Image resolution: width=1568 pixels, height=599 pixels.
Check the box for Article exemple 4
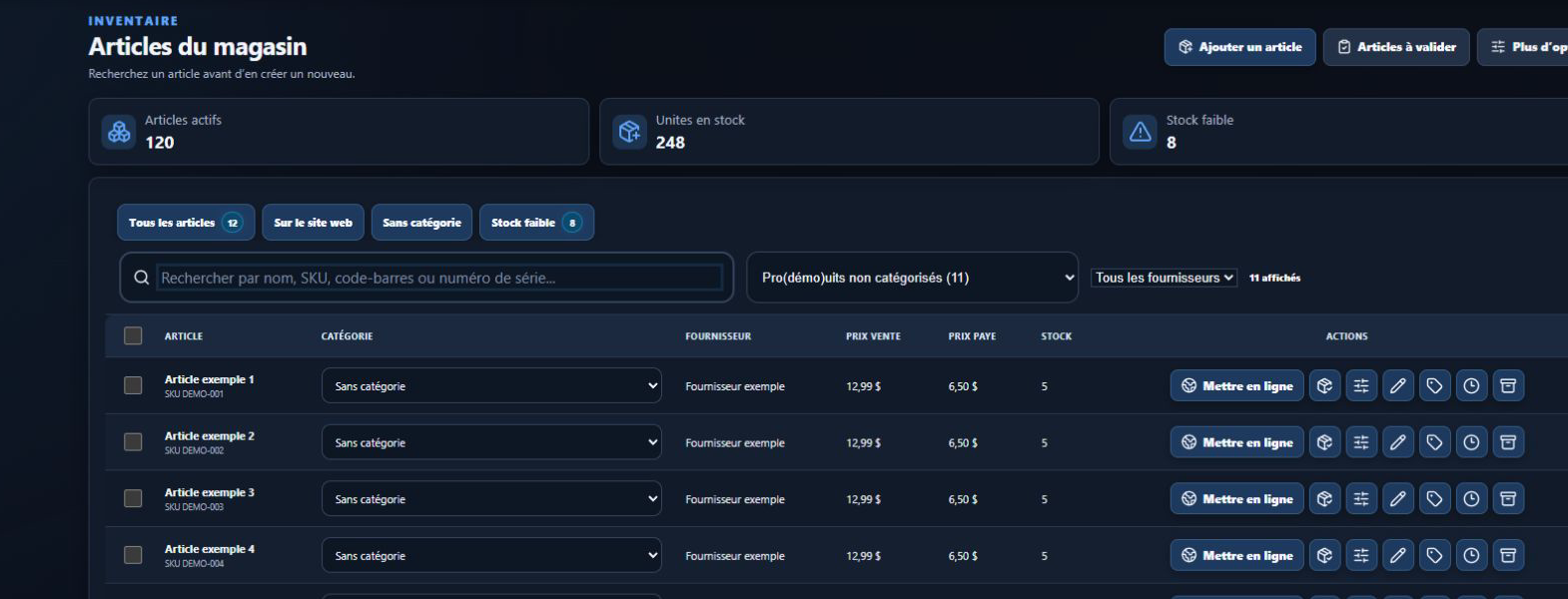pos(133,555)
